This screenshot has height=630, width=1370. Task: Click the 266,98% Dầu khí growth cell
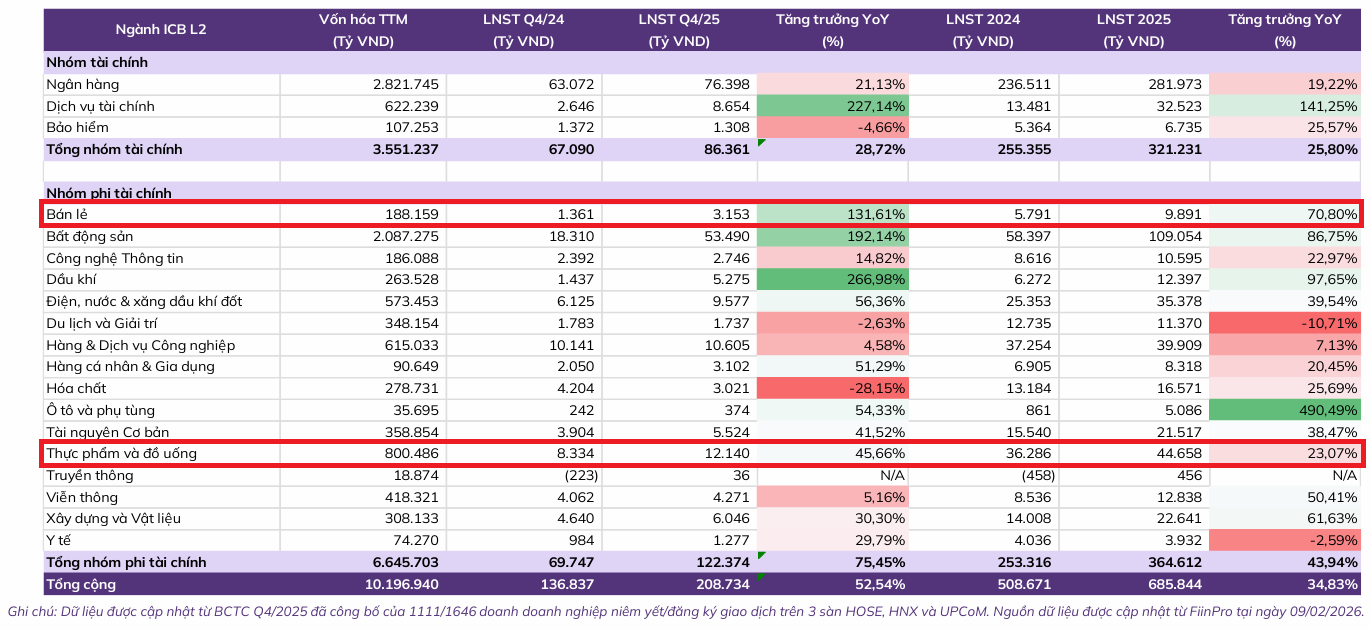click(x=834, y=280)
